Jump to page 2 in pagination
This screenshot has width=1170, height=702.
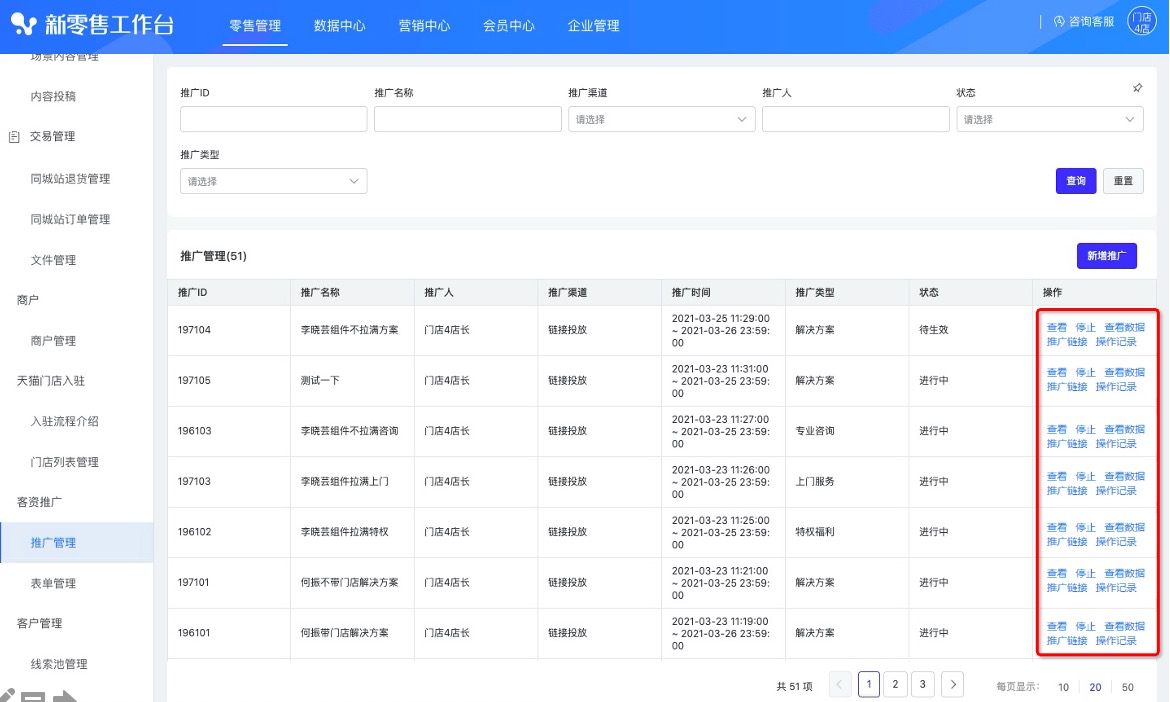[x=895, y=684]
